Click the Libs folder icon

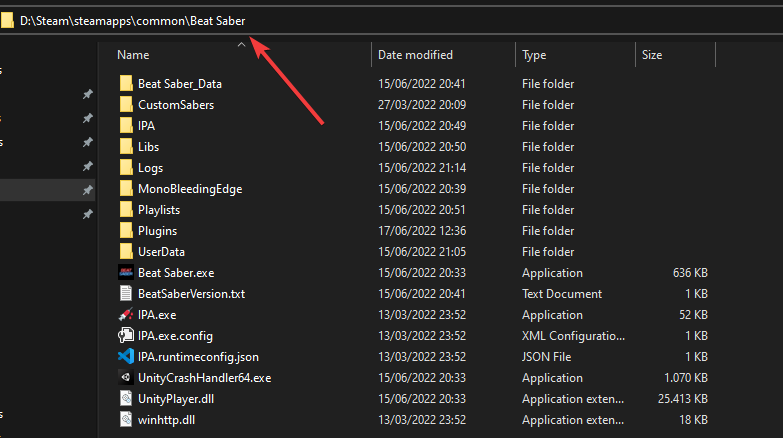(126, 146)
